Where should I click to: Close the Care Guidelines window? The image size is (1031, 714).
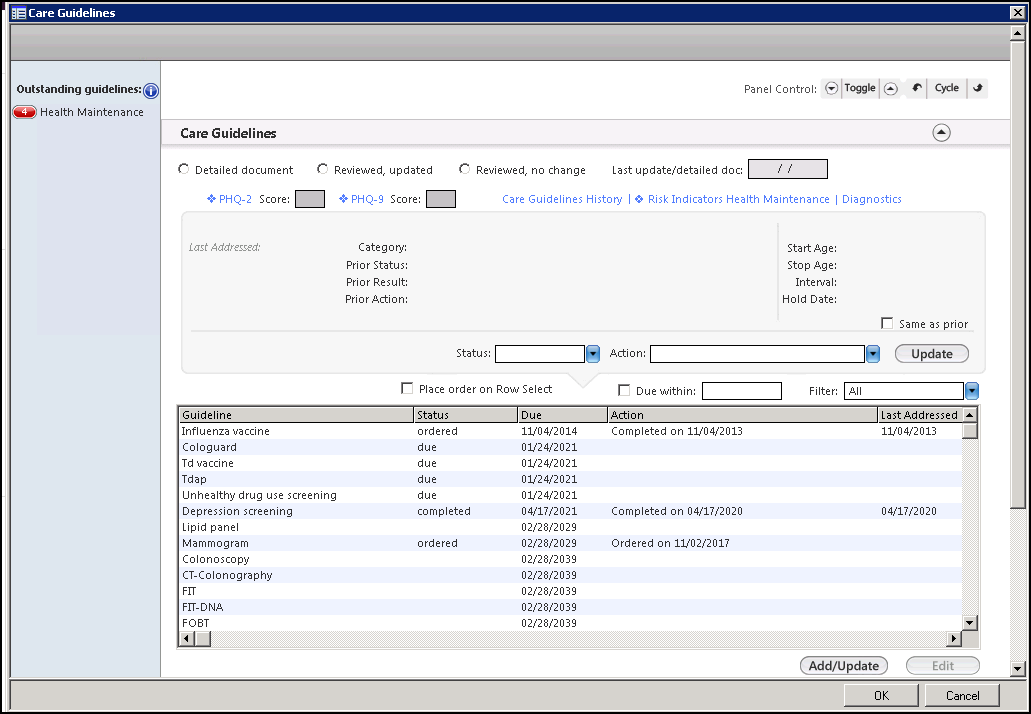1017,12
